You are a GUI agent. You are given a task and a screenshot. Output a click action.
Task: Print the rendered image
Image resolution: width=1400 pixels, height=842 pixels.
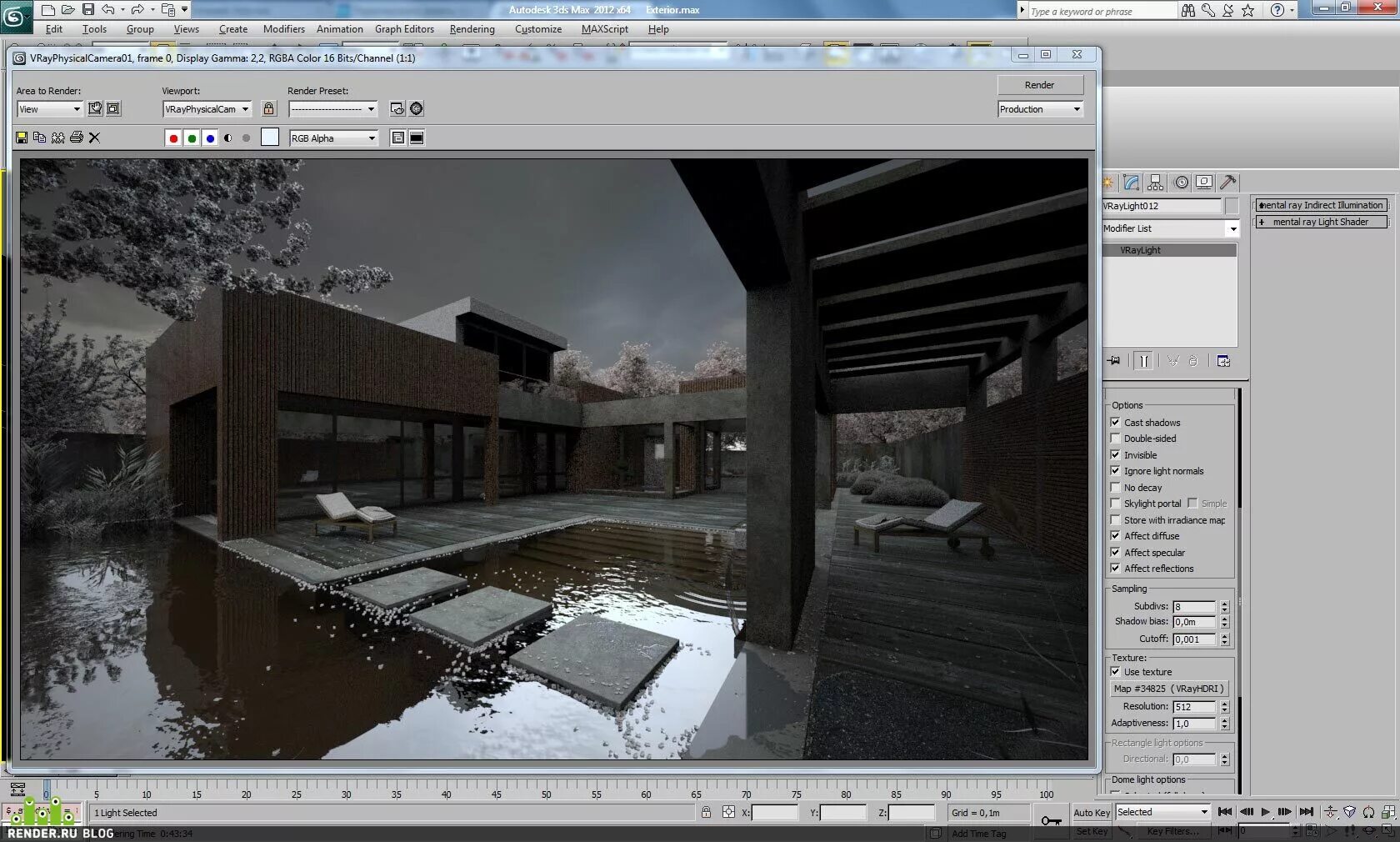pos(76,138)
